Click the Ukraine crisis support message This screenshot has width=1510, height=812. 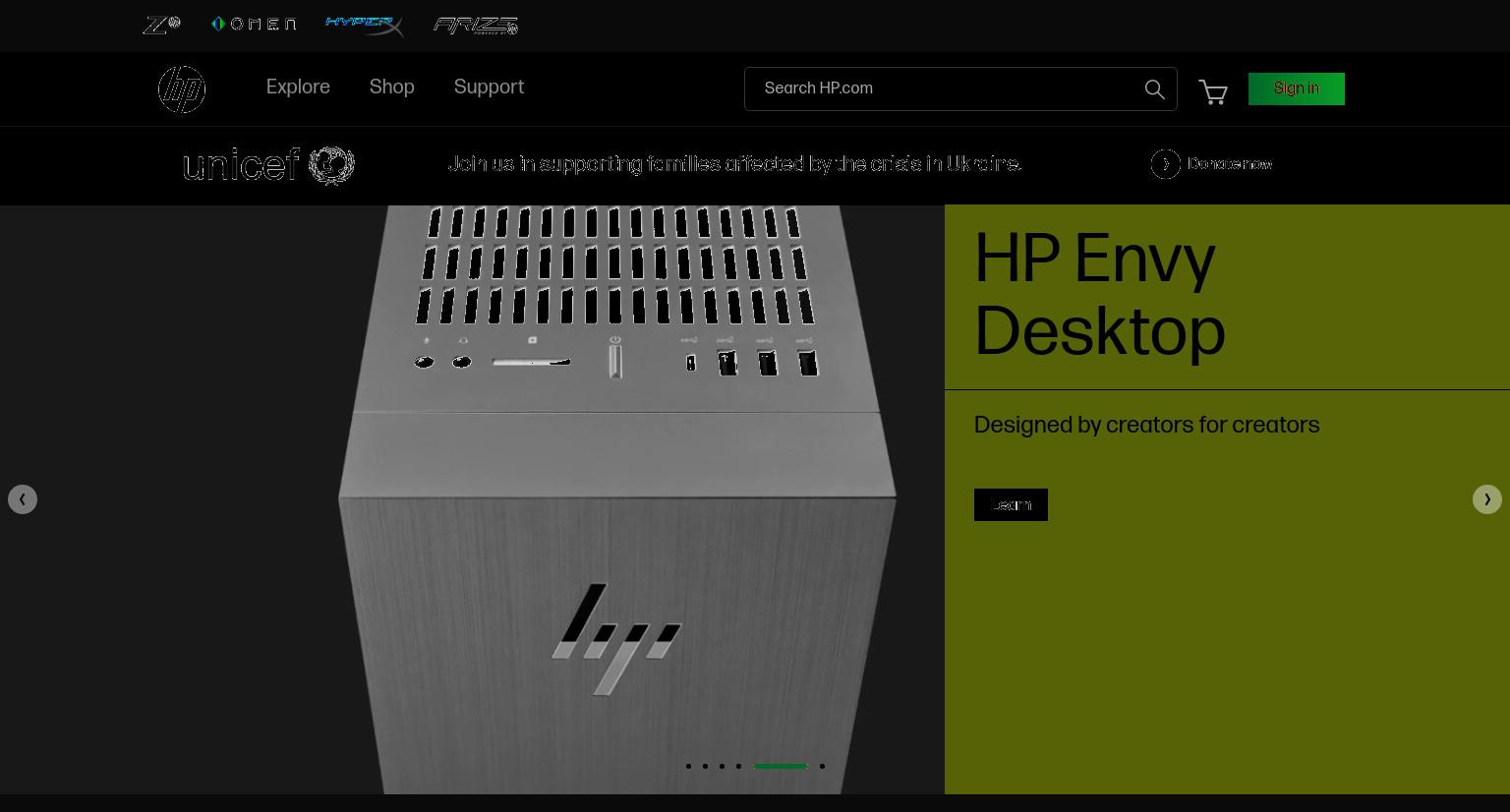click(734, 164)
